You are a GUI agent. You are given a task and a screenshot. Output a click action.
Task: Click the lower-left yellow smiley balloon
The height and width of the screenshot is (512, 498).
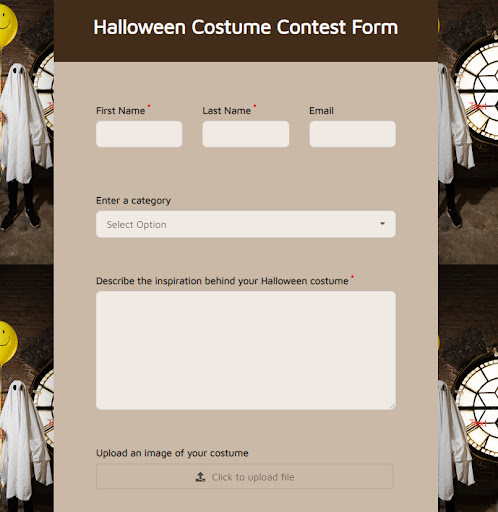coord(7,342)
